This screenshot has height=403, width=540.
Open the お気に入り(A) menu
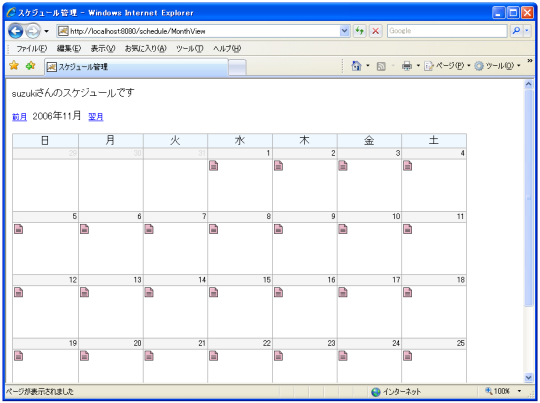click(x=146, y=49)
